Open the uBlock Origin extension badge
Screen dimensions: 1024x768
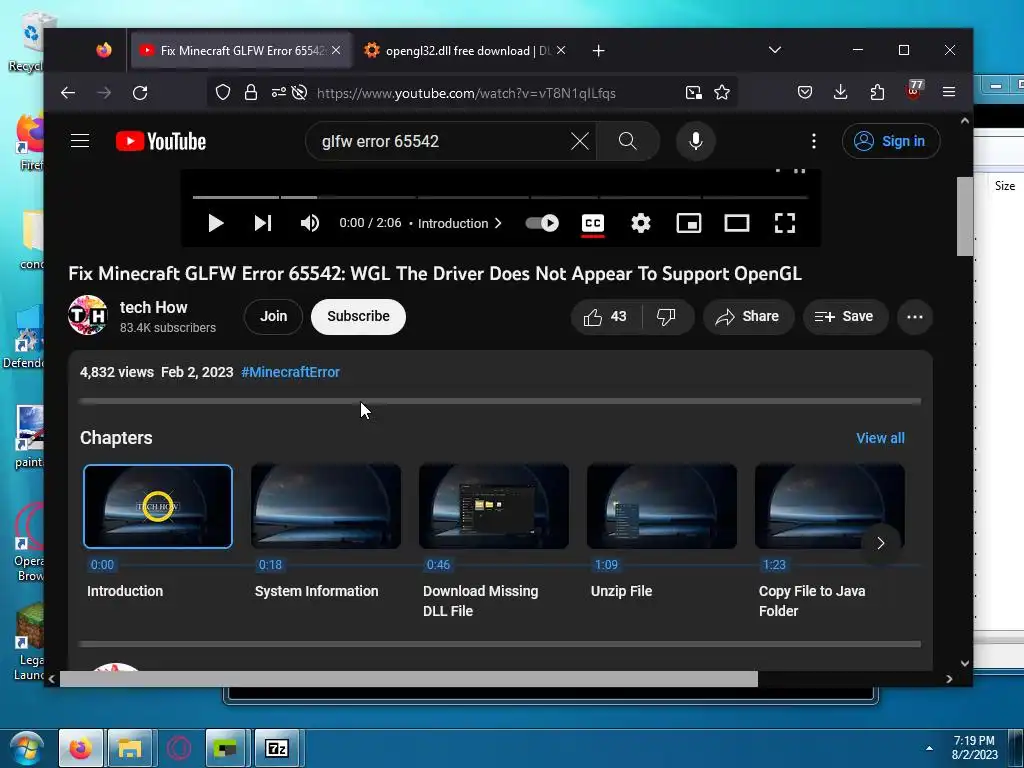914,91
